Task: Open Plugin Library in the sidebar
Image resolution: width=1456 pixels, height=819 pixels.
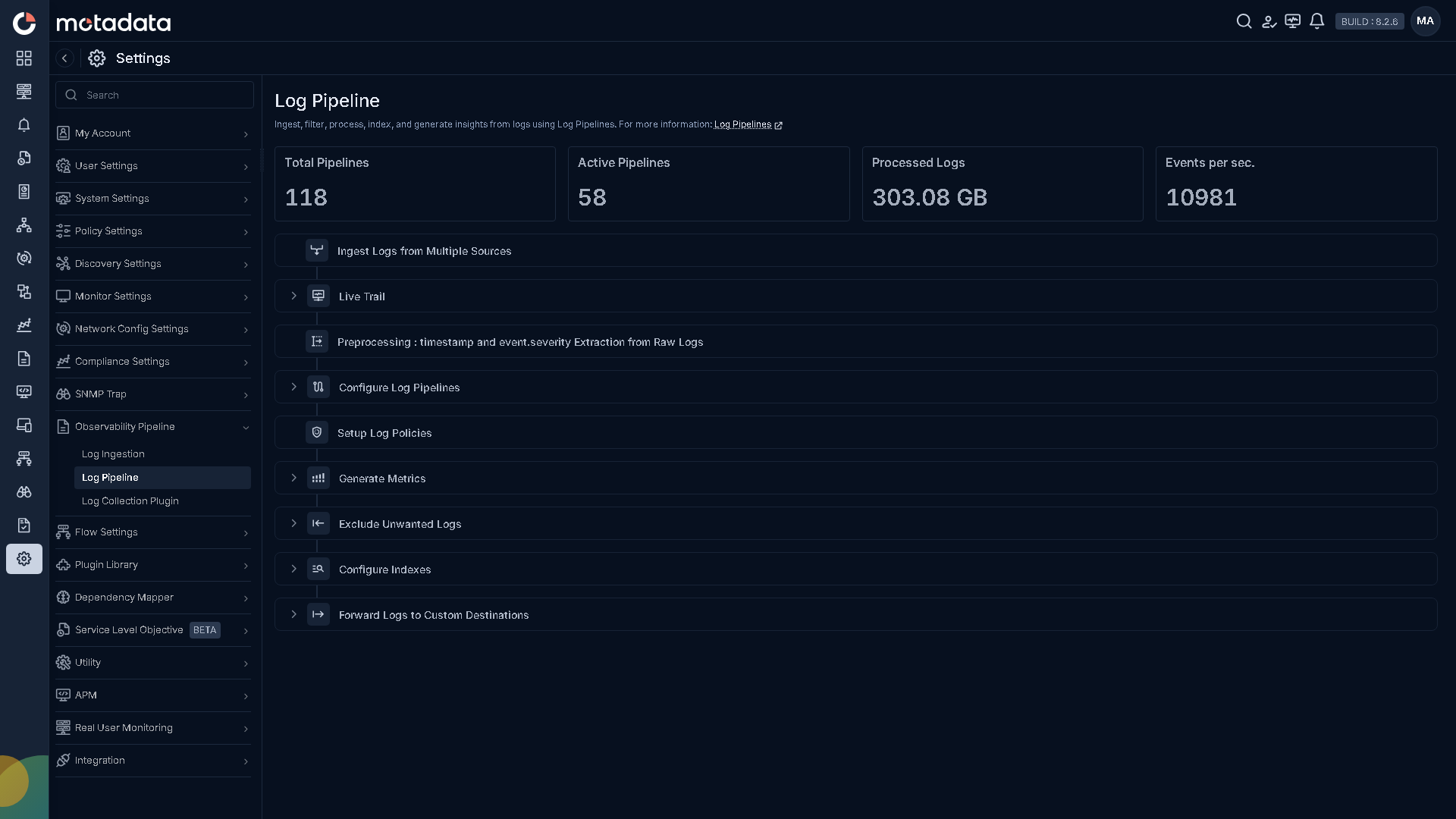Action: pos(153,565)
